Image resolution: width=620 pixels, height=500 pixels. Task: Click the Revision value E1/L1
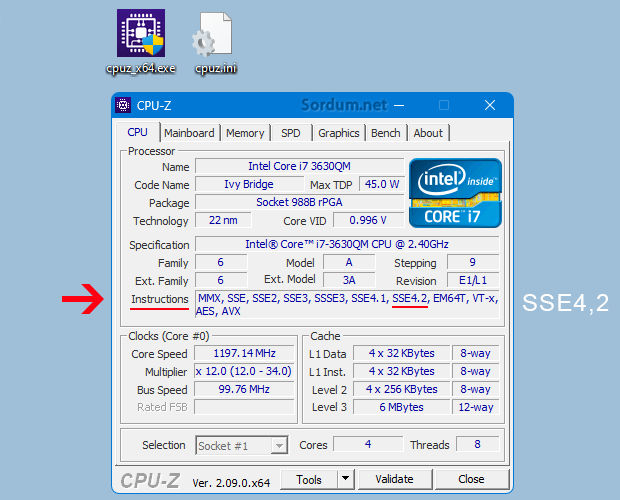pos(473,280)
